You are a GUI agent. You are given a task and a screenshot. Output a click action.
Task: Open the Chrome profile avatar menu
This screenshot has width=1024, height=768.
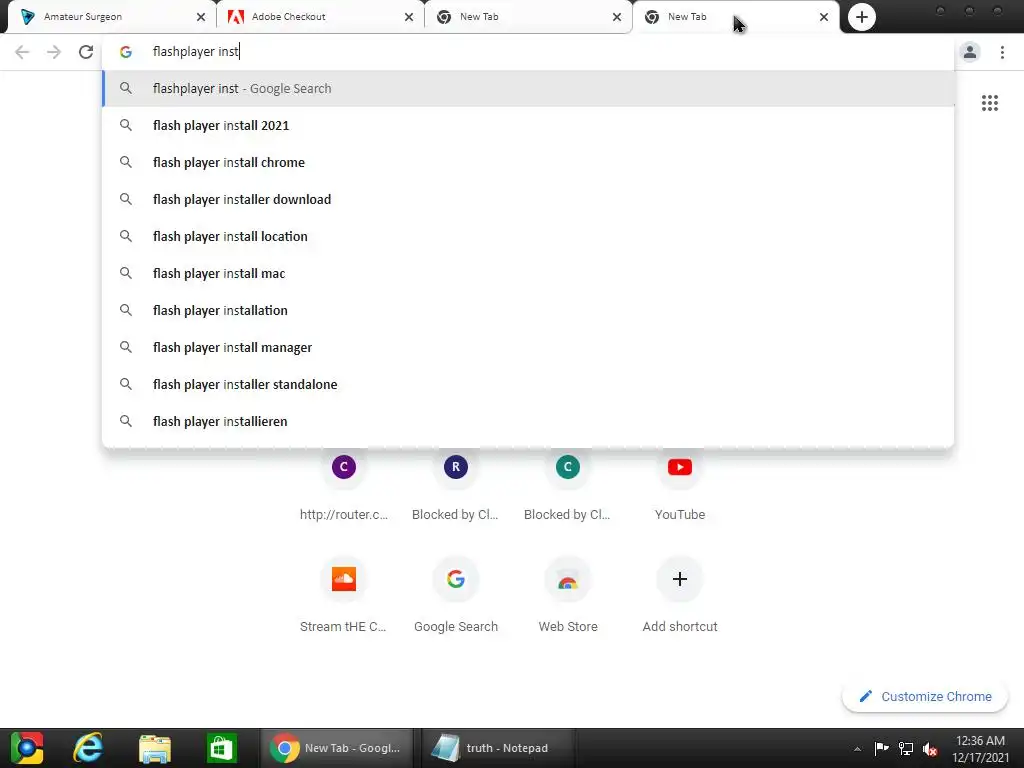[970, 52]
